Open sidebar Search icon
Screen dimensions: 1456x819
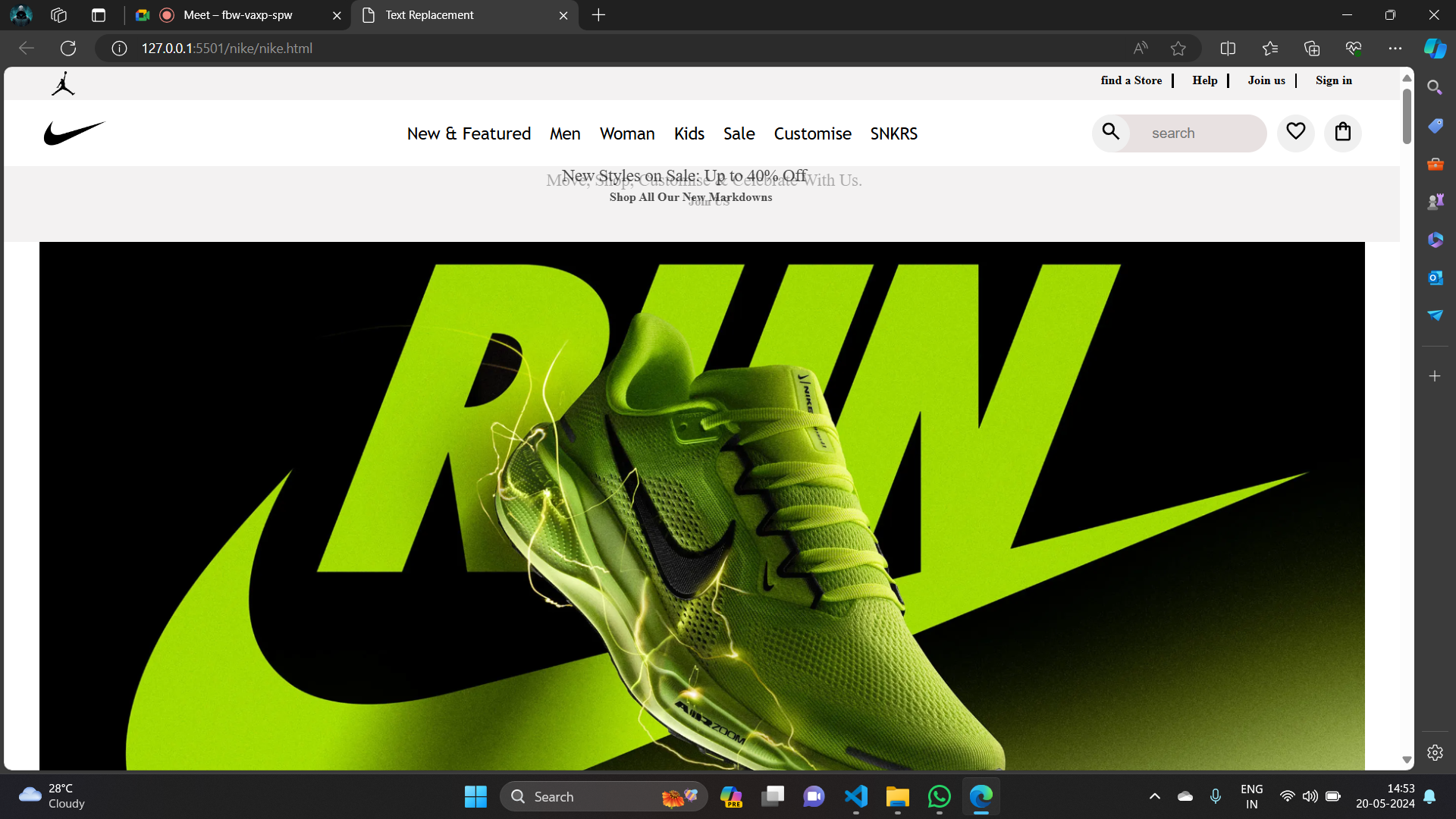tap(1435, 88)
